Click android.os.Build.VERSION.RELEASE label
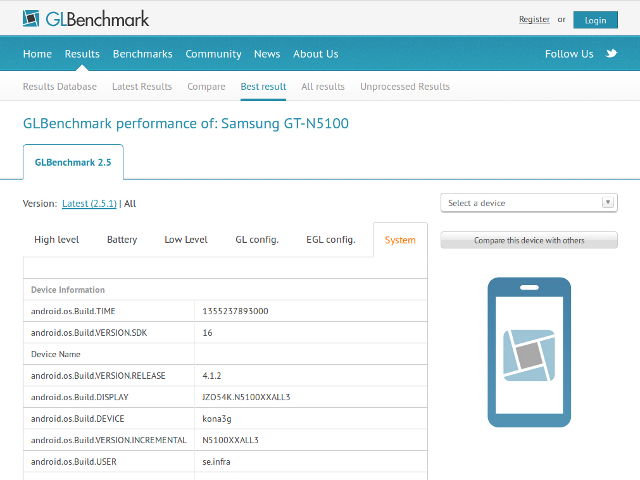 click(x=98, y=376)
